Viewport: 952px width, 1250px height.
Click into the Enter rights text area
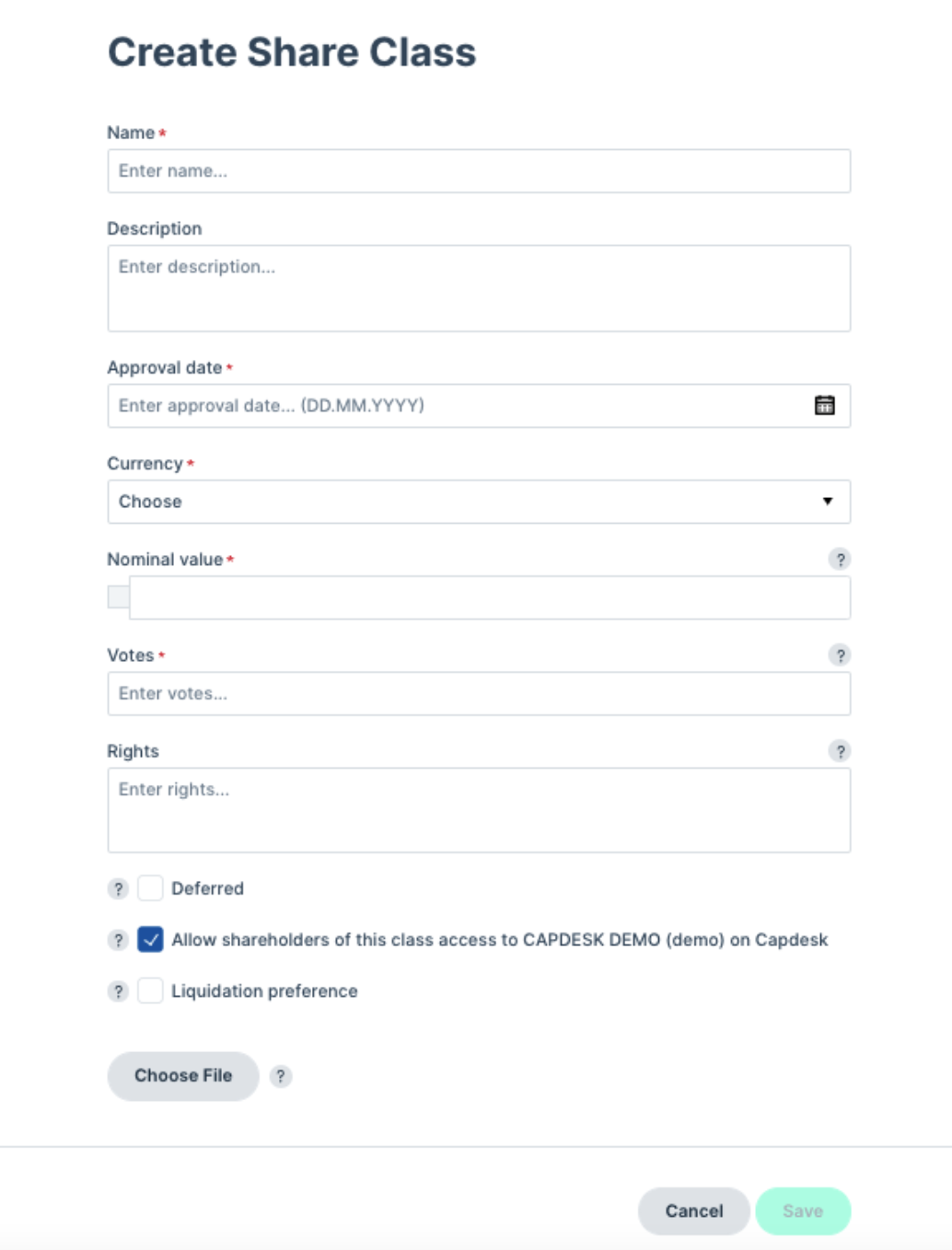point(479,810)
